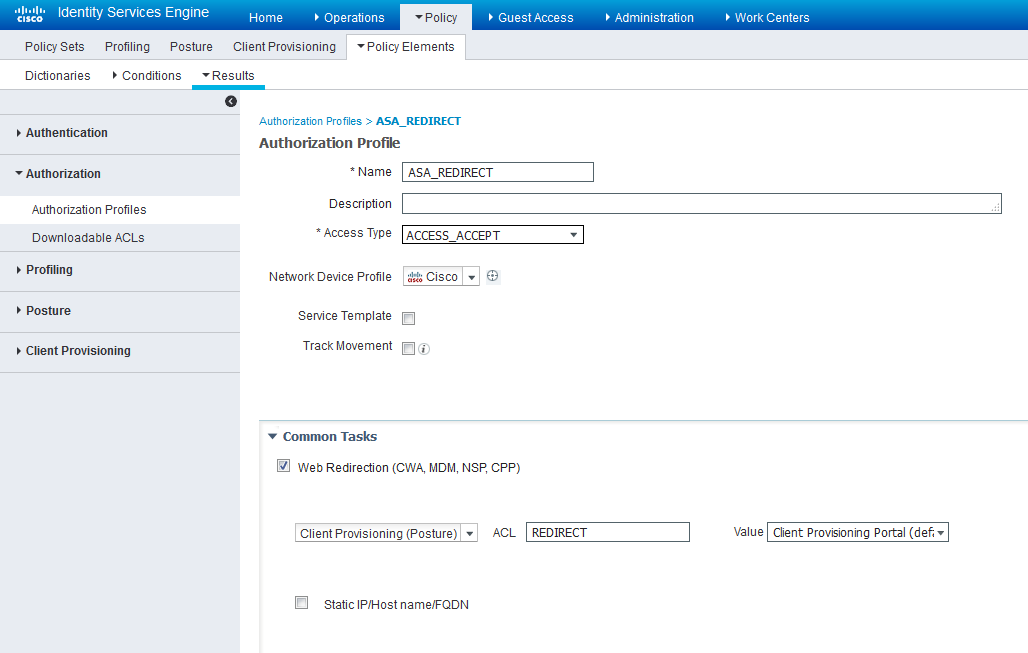Open the Network Device Profile dropdown arrow

(471, 277)
